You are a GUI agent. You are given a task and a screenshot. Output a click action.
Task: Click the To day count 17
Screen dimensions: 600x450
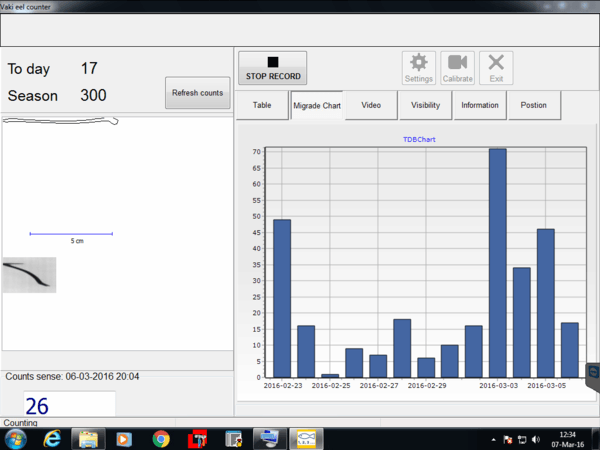tap(89, 68)
